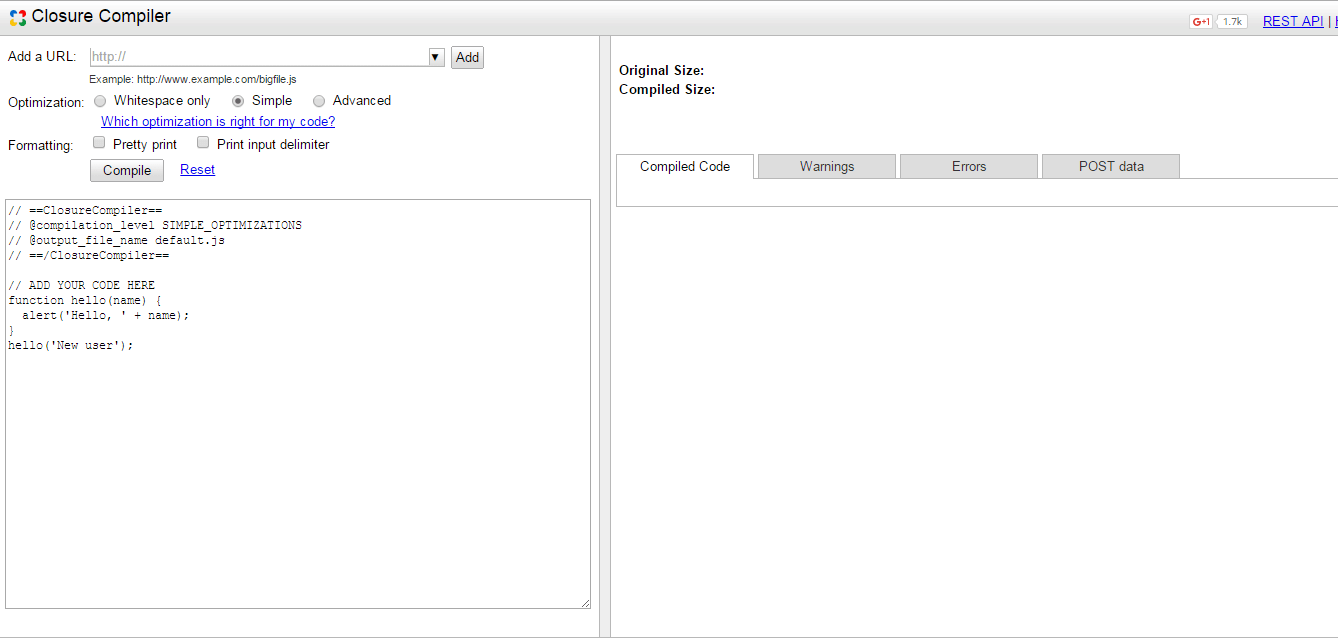Viewport: 1338px width, 638px height.
Task: Select Whitespace only optimization
Action: click(100, 101)
